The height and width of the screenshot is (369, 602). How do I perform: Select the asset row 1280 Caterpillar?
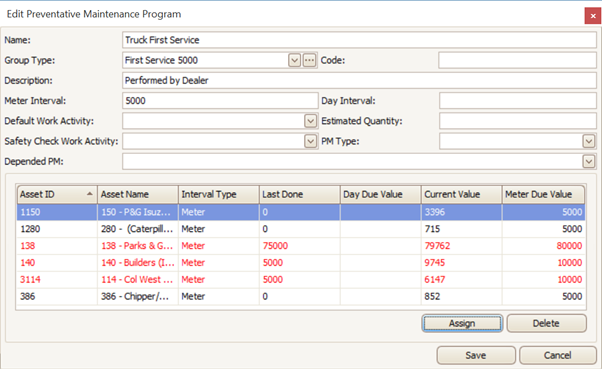click(x=301, y=229)
